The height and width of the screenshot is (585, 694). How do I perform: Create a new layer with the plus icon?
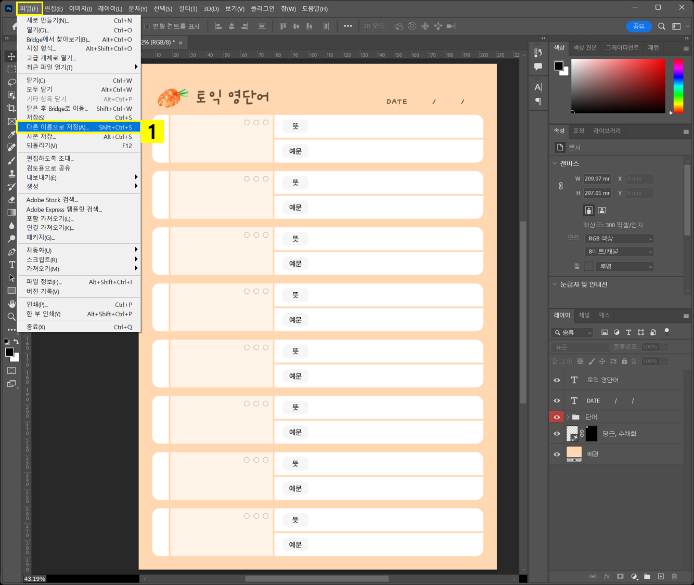(661, 577)
